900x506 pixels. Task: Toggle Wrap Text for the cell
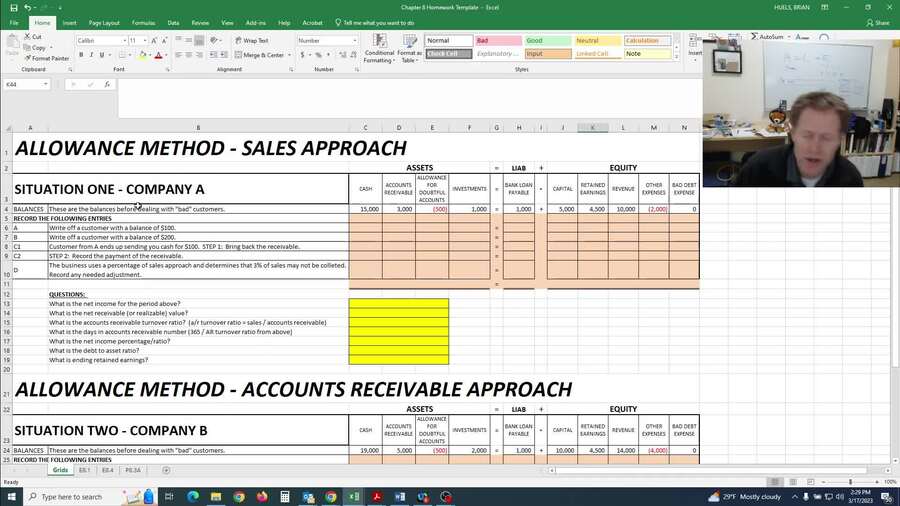coord(251,41)
